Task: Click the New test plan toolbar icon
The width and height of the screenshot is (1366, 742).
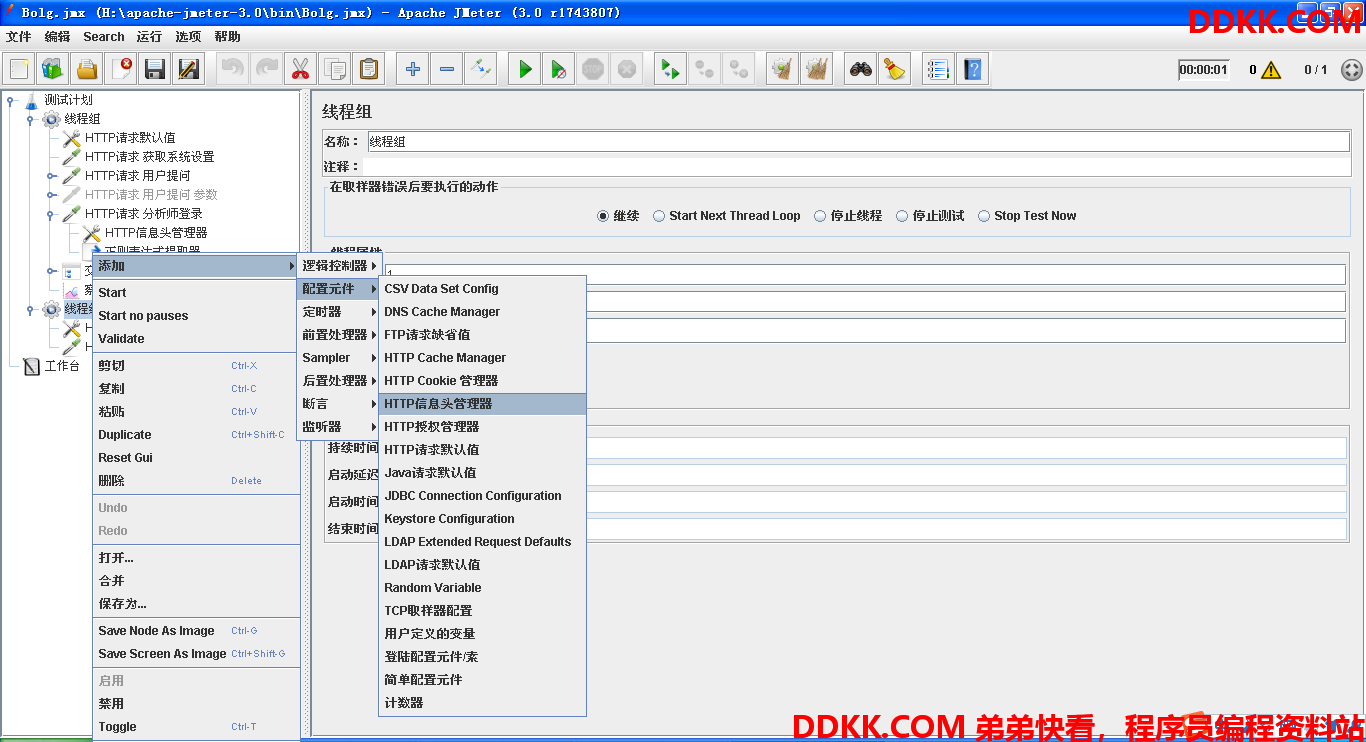Action: click(x=20, y=69)
